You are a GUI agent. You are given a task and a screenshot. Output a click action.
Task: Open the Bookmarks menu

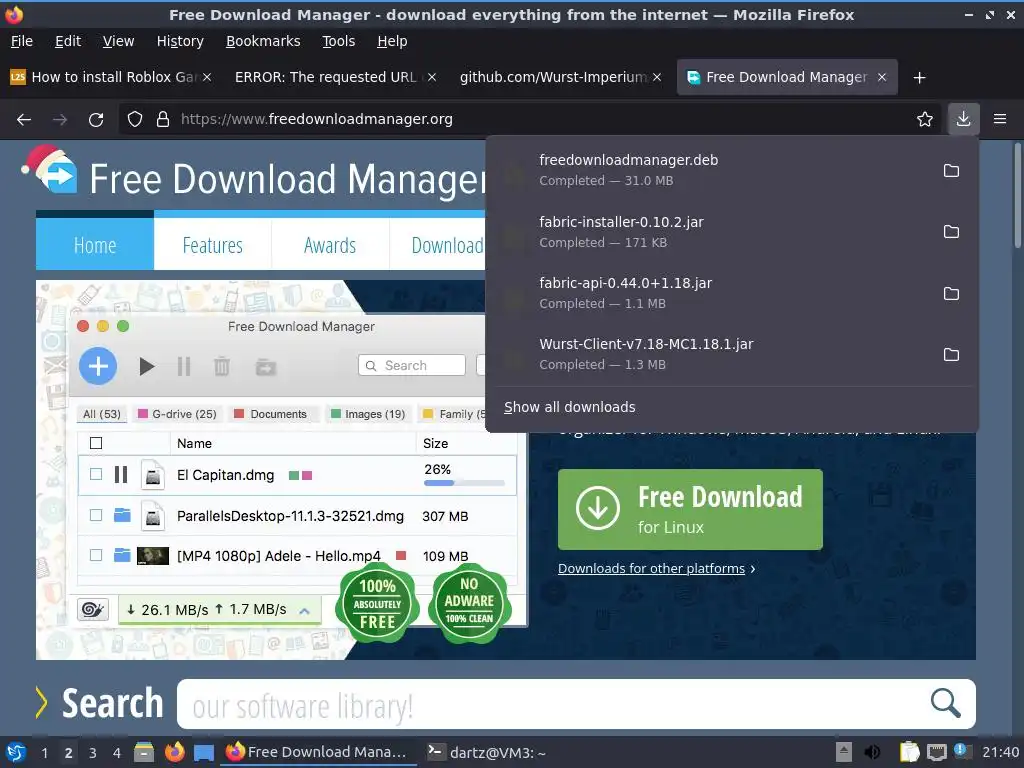[x=263, y=41]
